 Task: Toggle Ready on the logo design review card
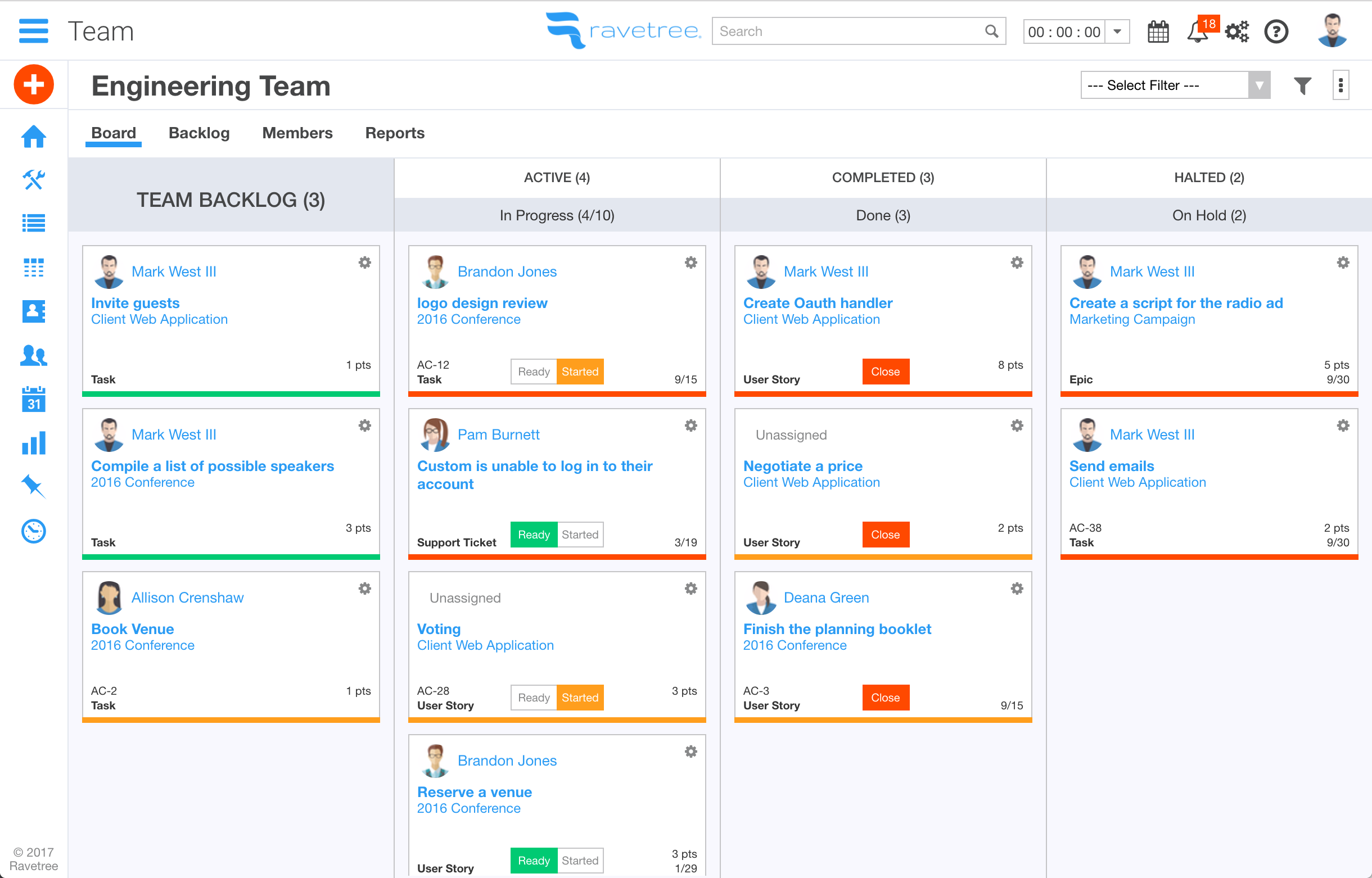[533, 372]
